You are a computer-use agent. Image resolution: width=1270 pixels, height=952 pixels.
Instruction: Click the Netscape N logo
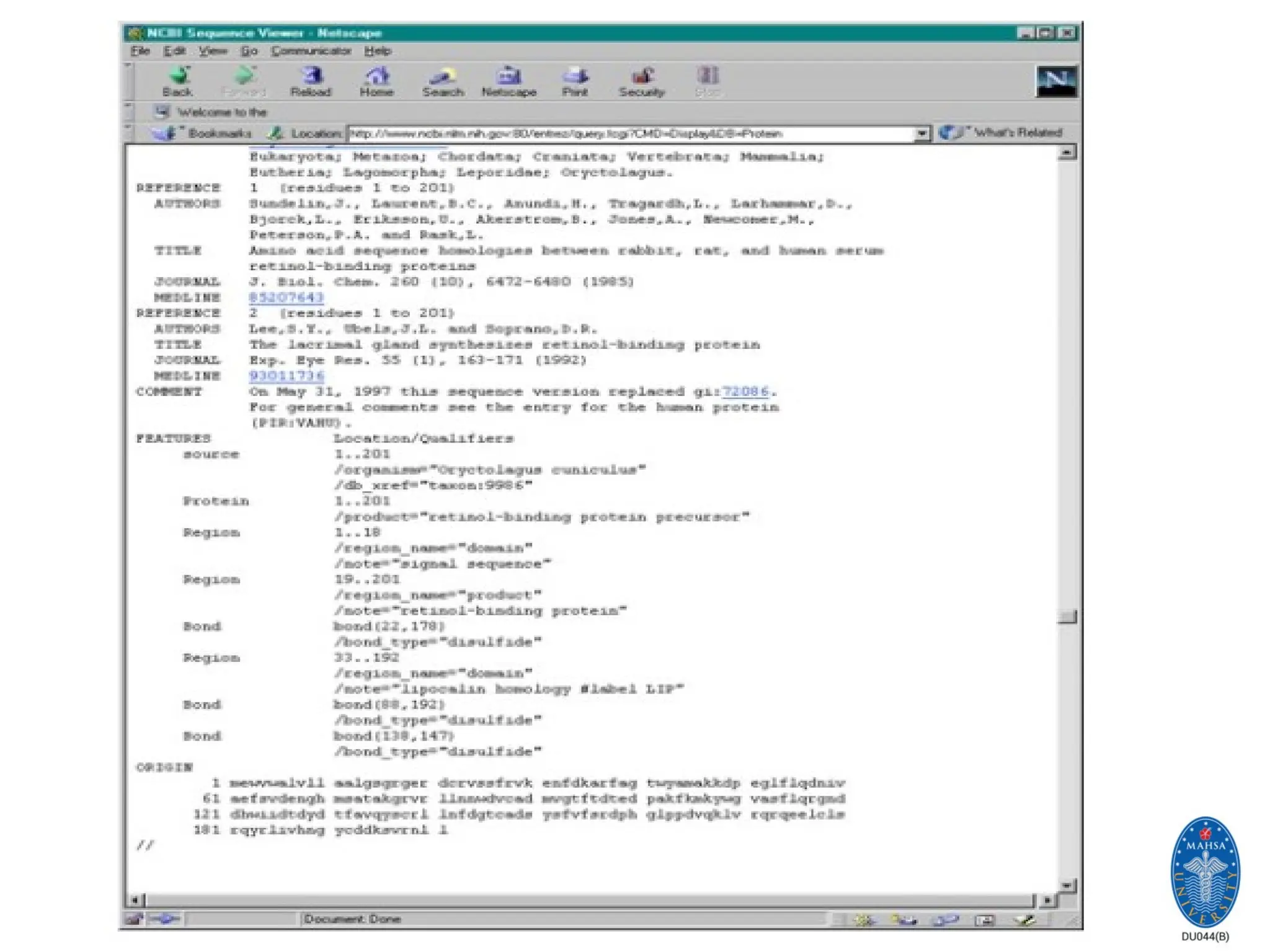(1056, 81)
